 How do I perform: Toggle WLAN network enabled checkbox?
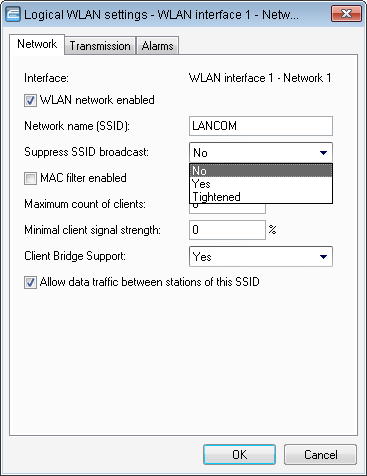click(30, 100)
